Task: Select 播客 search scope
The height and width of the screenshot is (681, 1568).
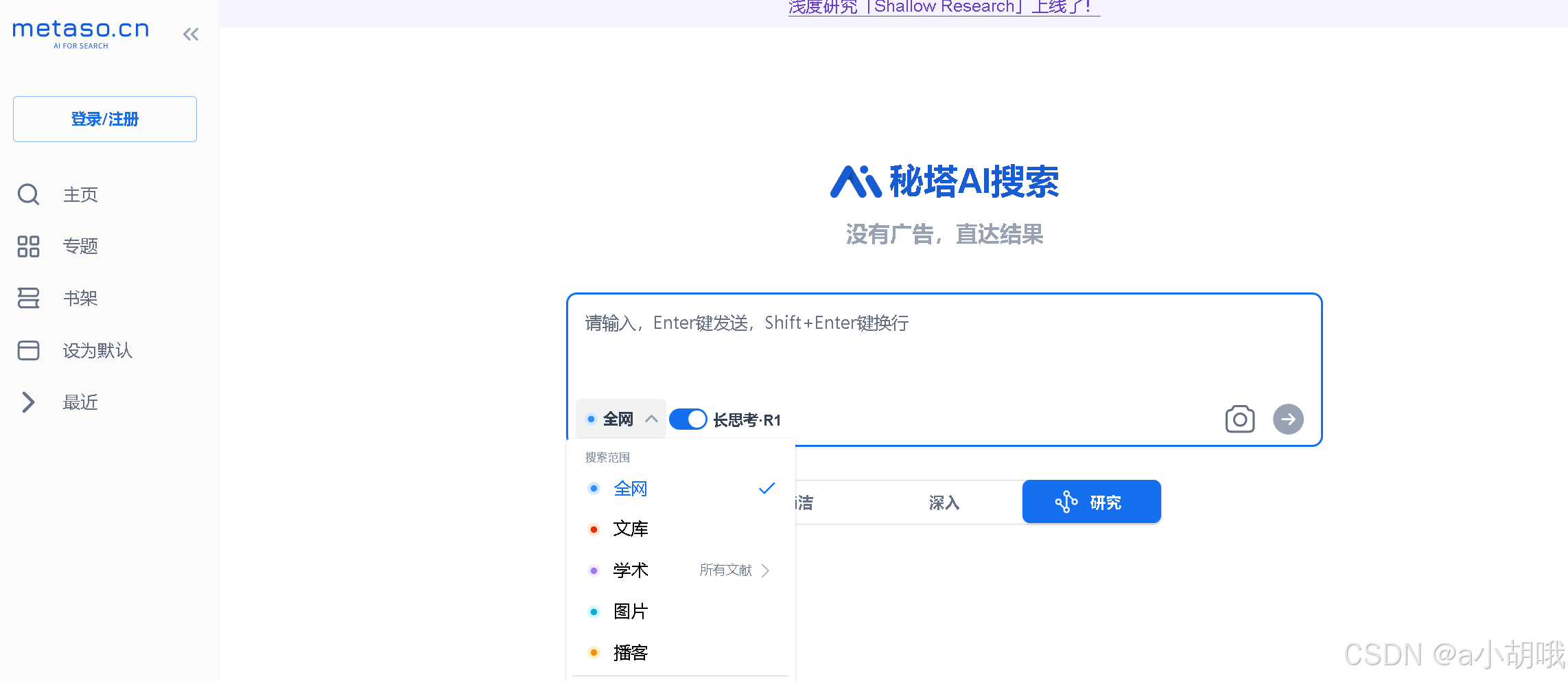Action: pyautogui.click(x=680, y=652)
